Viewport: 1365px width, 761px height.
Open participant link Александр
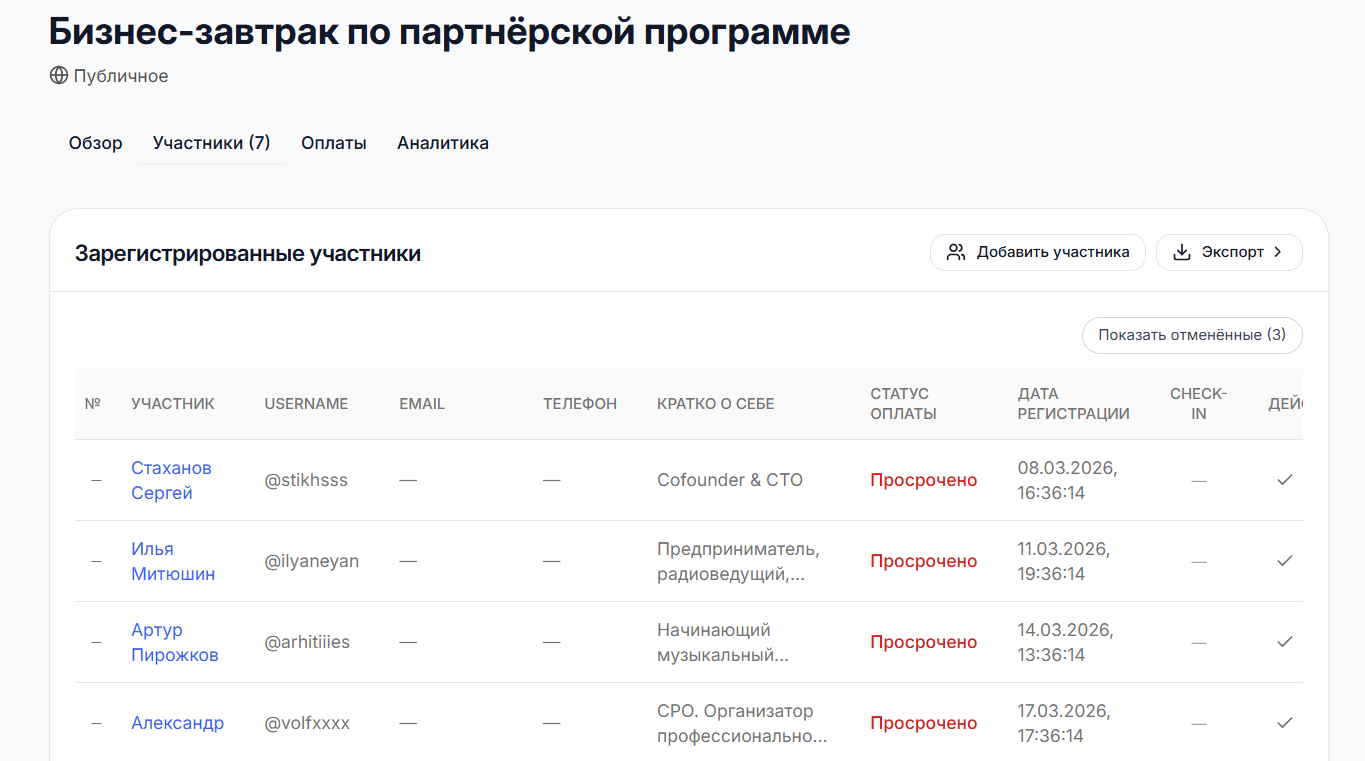(177, 723)
